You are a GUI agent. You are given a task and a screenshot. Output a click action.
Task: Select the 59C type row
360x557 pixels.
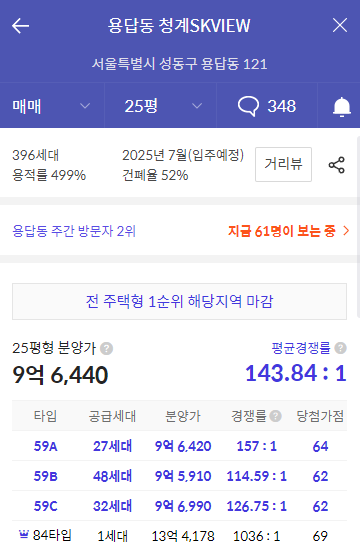(179, 506)
